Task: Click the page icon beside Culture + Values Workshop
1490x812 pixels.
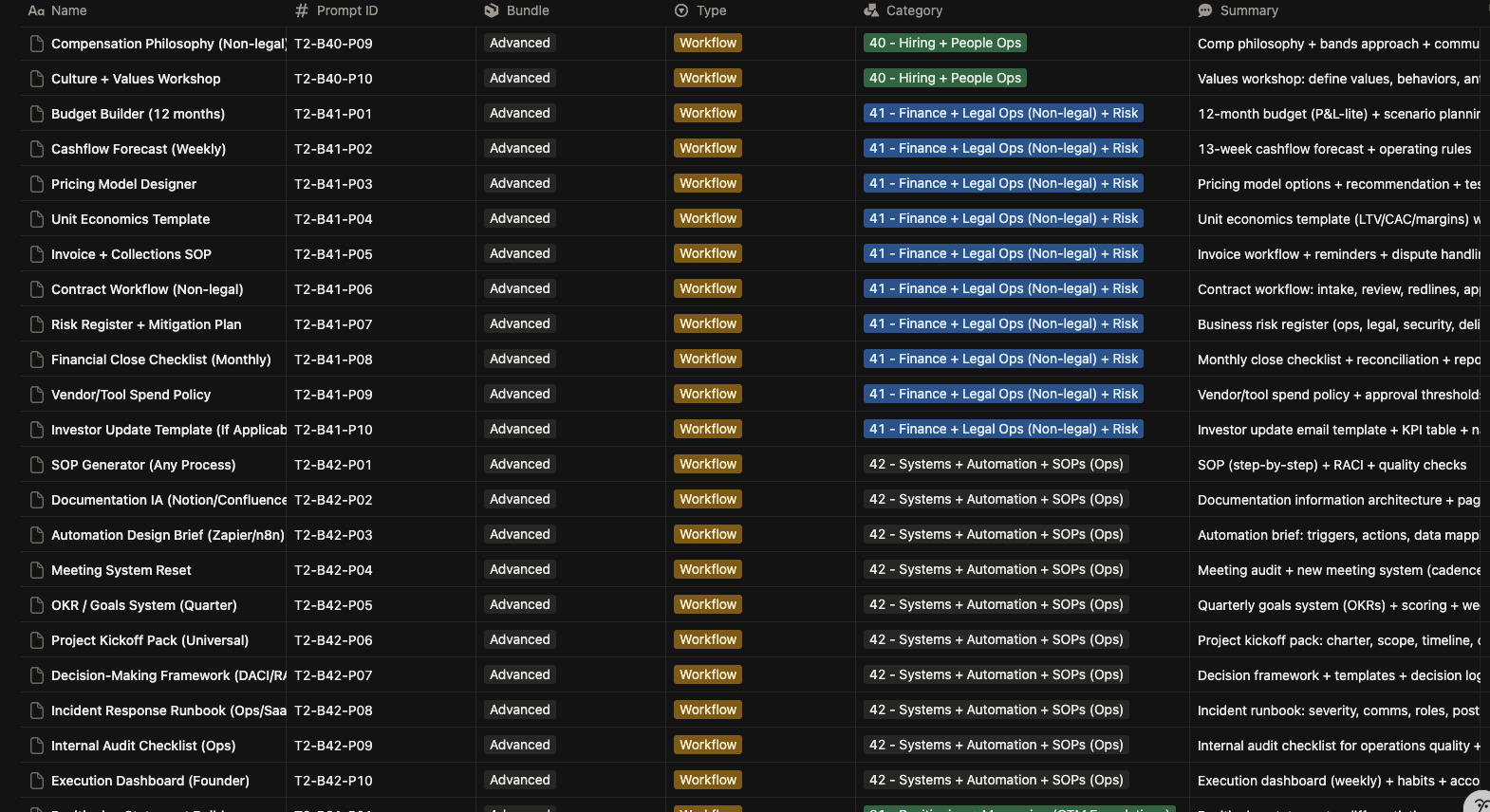Action: point(37,79)
